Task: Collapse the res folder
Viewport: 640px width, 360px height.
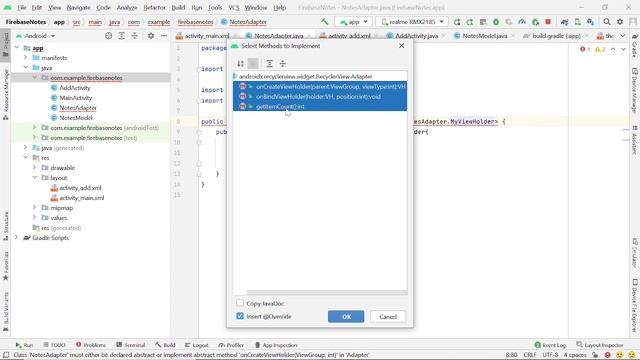Action: [26, 158]
